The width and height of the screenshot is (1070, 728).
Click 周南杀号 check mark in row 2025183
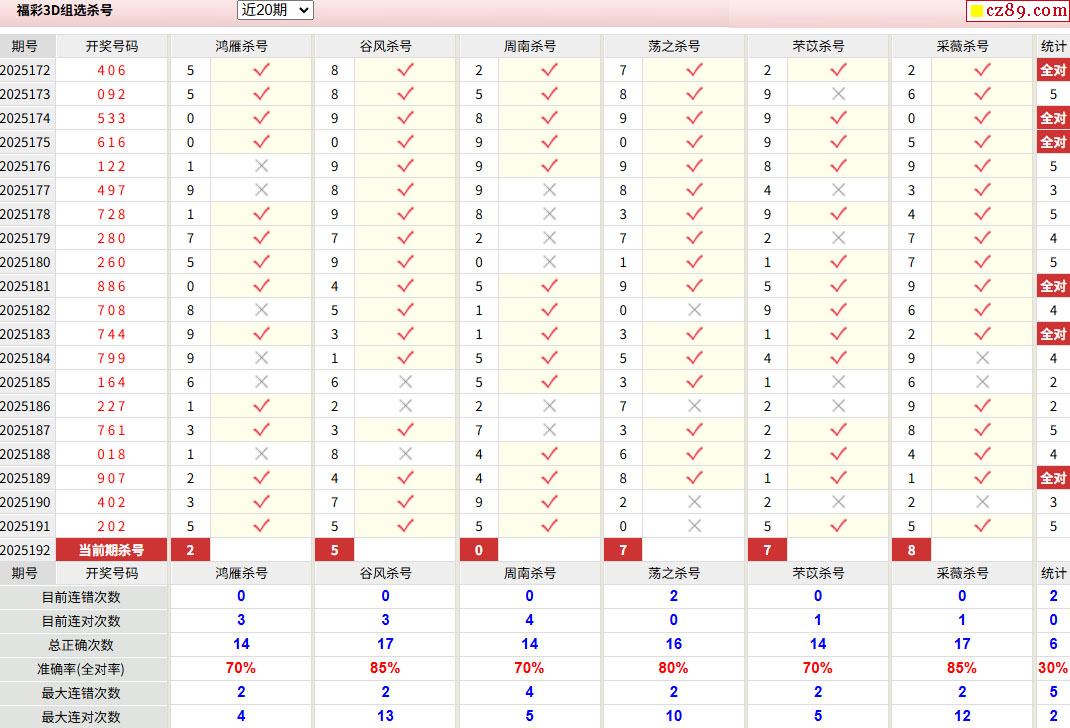tap(549, 334)
